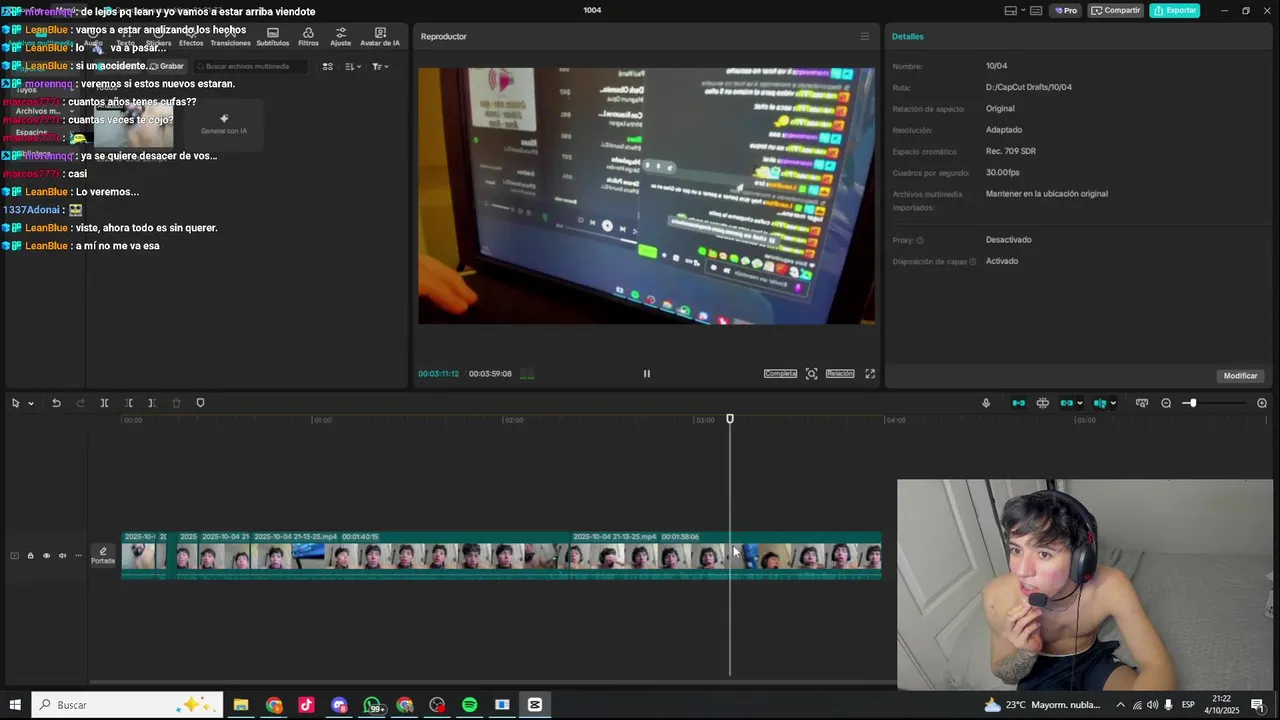Open the Subtítulos tab
The height and width of the screenshot is (720, 1280).
click(273, 37)
